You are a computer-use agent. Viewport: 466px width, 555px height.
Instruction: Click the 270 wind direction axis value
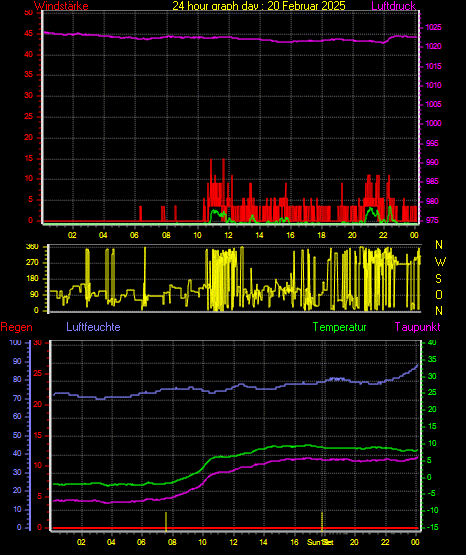(x=33, y=263)
